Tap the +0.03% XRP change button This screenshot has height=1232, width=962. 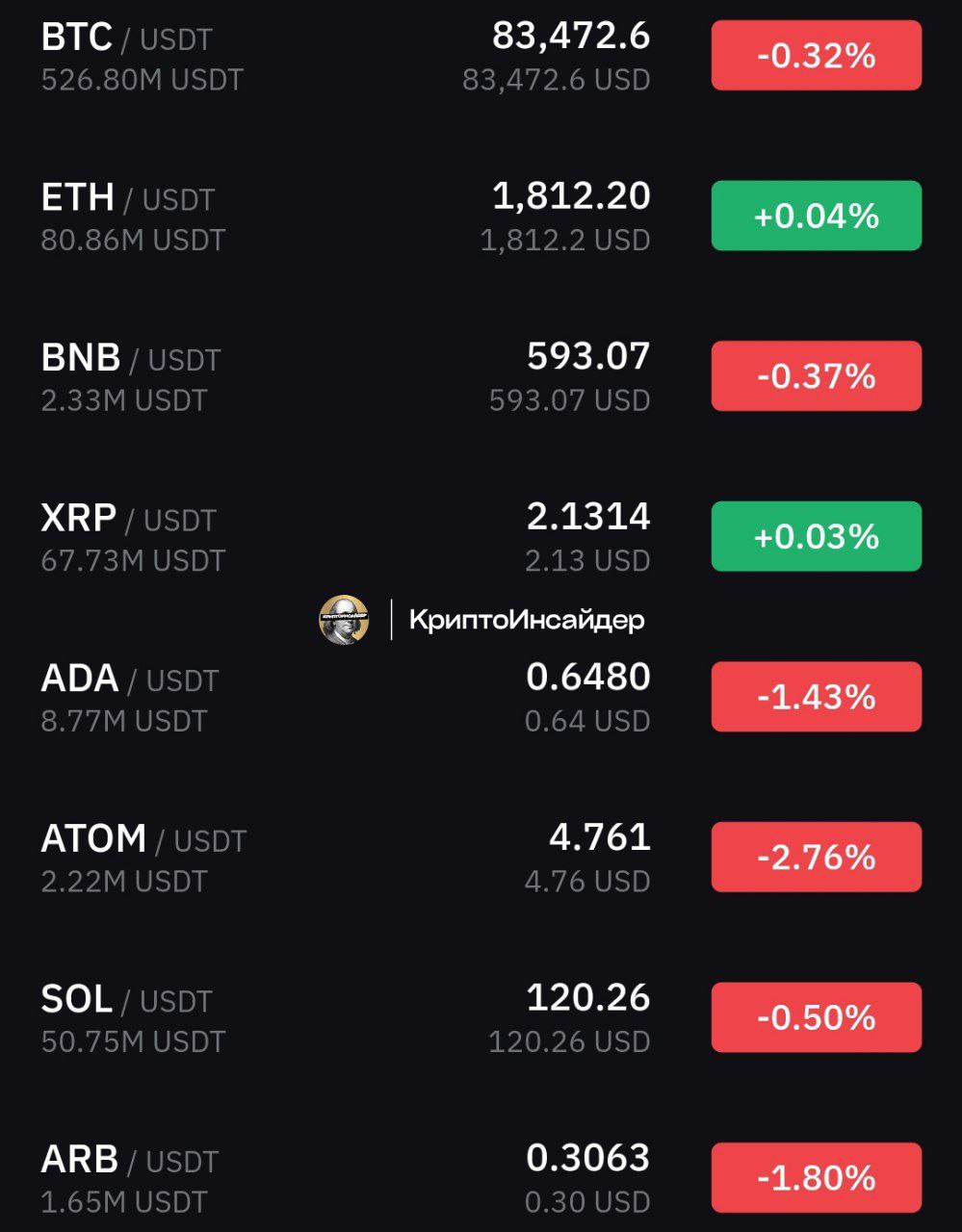pos(817,536)
